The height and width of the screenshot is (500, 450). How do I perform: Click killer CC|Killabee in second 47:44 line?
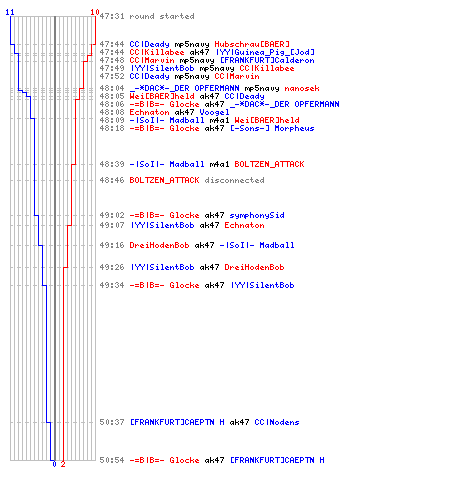tap(157, 52)
